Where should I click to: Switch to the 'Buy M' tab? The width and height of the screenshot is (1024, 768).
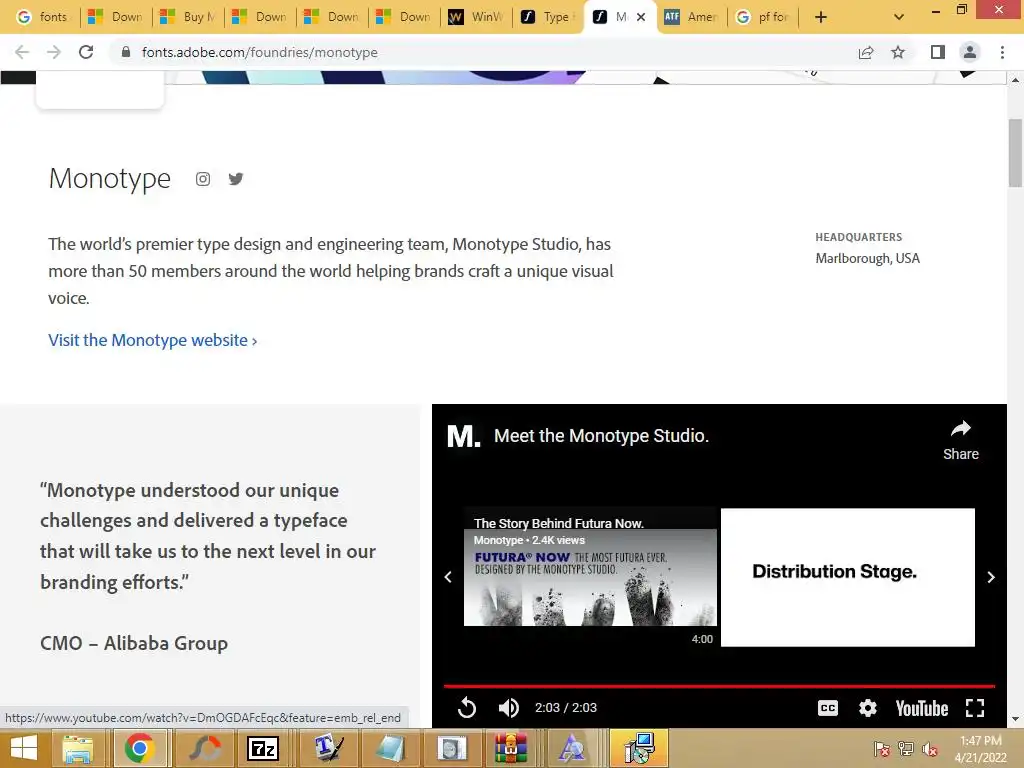click(188, 17)
